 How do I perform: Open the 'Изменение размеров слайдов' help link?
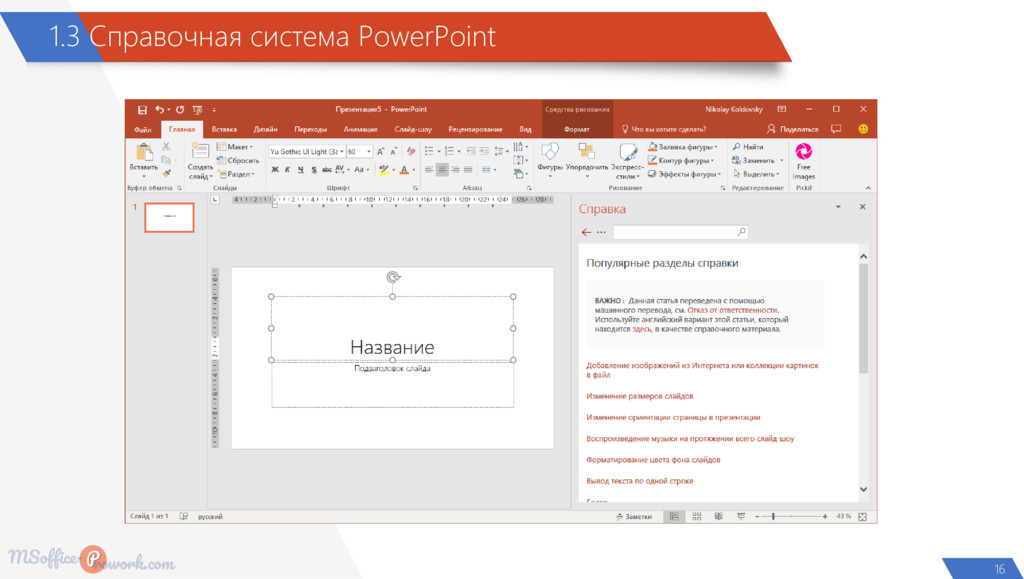[x=639, y=396]
